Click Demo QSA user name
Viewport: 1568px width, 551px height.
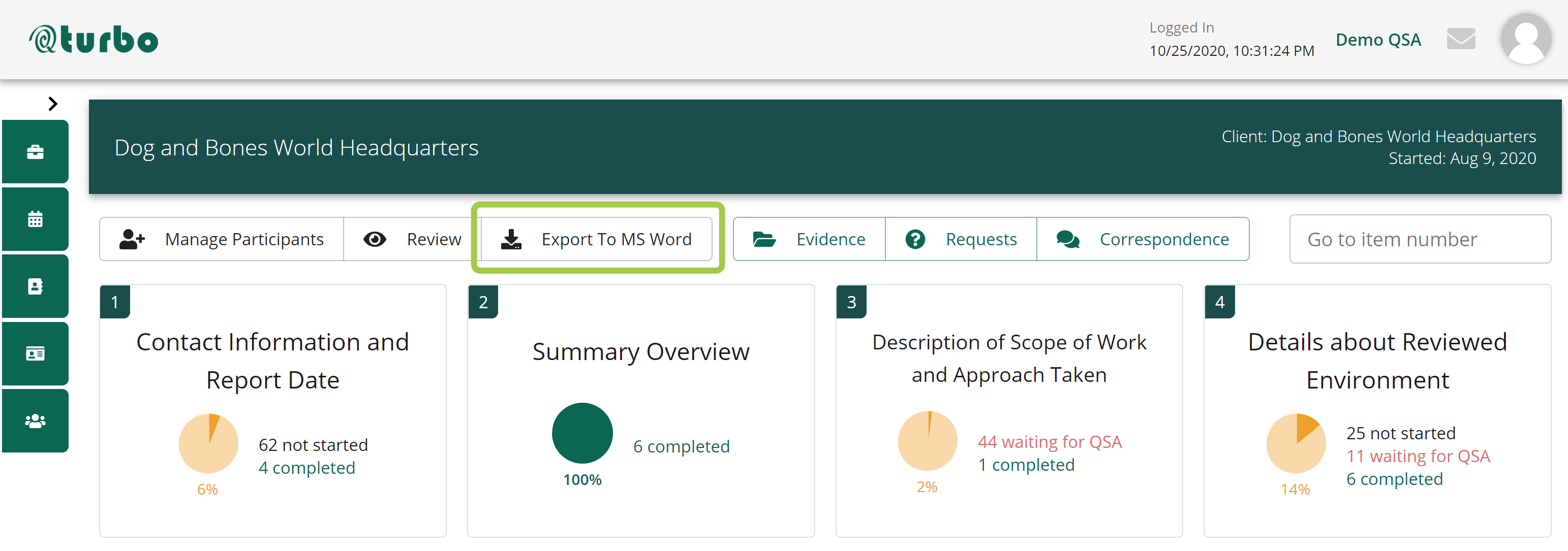click(1377, 40)
